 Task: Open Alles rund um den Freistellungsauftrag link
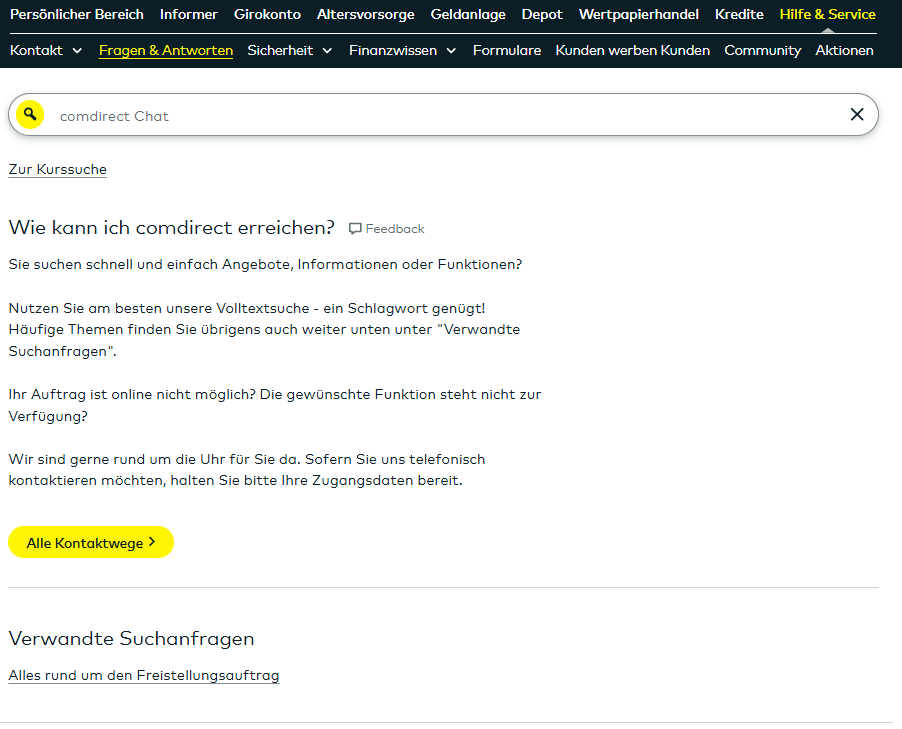tap(144, 675)
